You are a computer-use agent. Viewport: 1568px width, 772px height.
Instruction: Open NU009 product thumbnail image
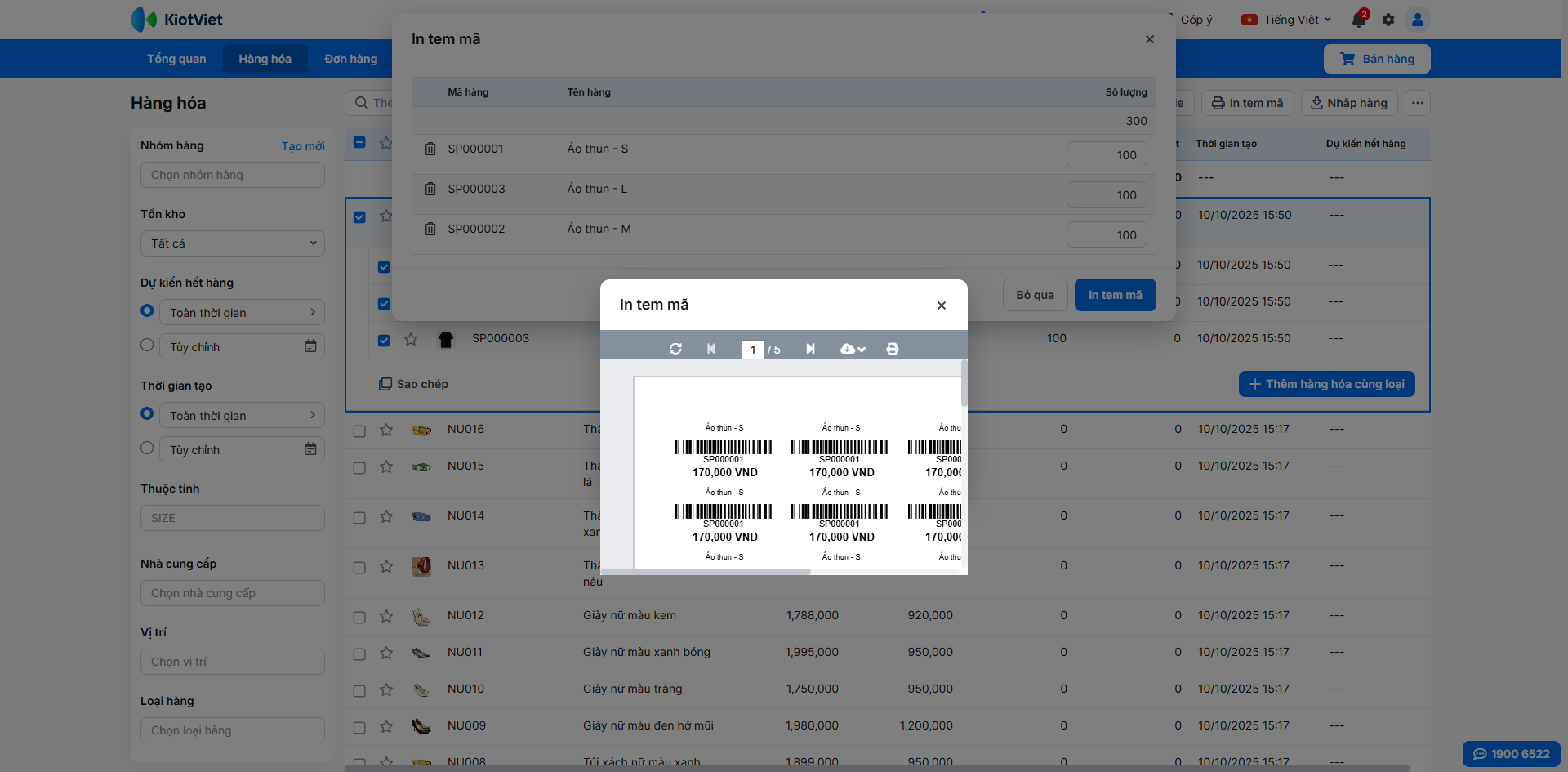point(421,726)
